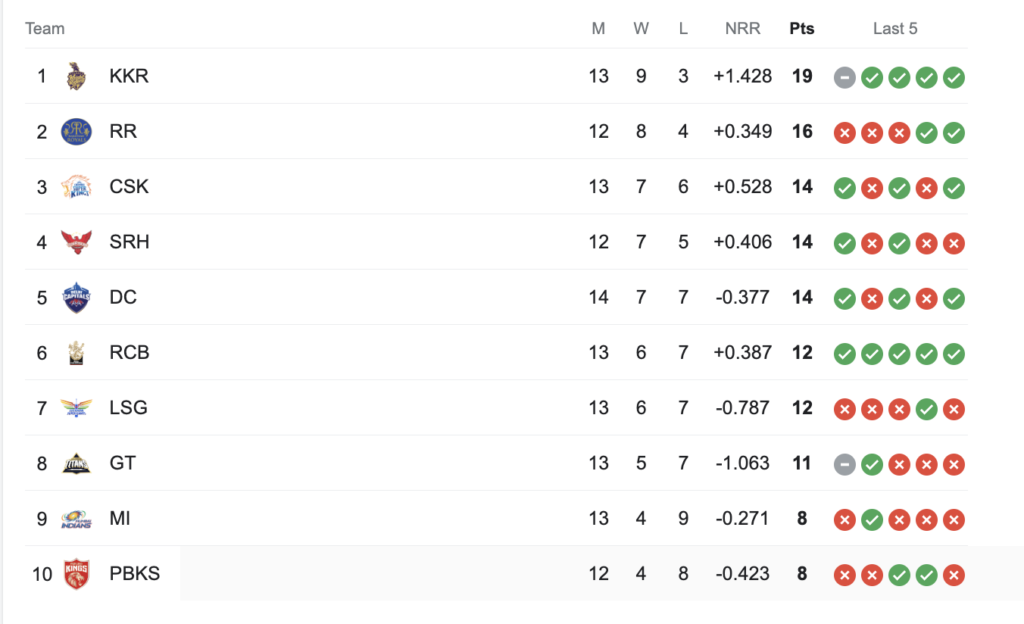
Task: Click MI's only green win icon
Action: [872, 520]
